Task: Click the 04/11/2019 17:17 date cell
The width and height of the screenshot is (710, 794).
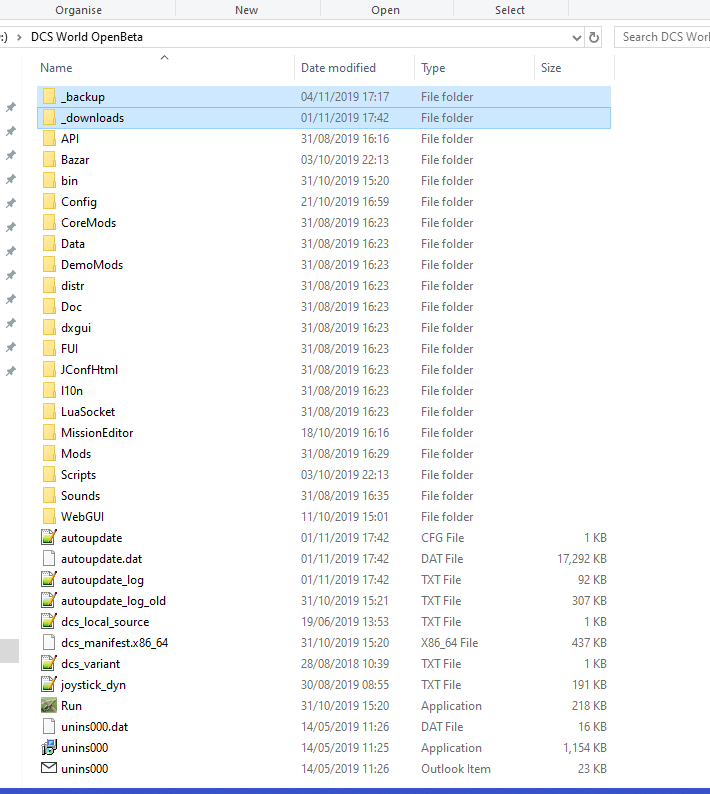Action: coord(345,97)
